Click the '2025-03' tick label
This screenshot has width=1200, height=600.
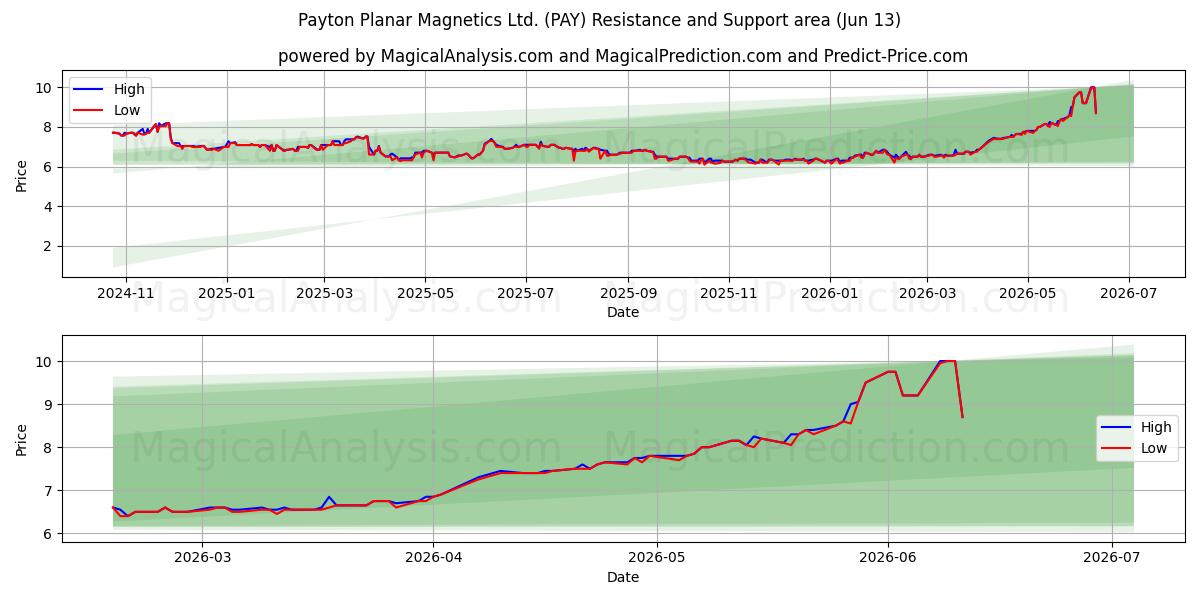[x=324, y=294]
